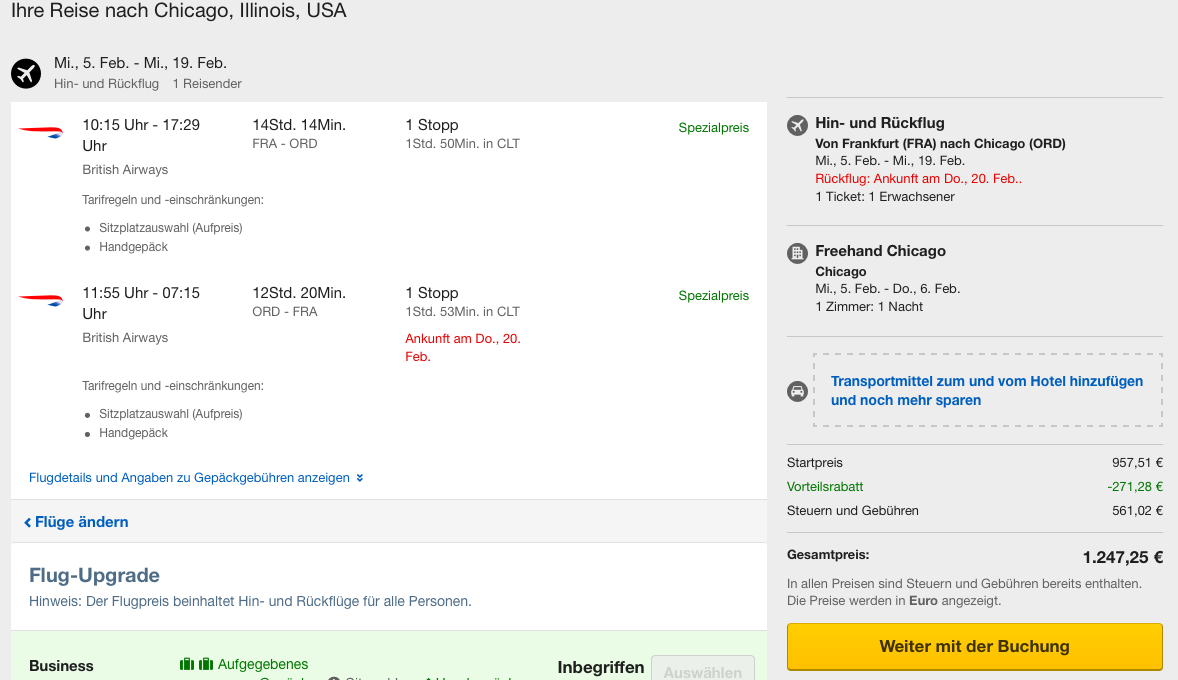1178x680 pixels.
Task: Click the car icon for hotel transport
Action: (x=797, y=391)
